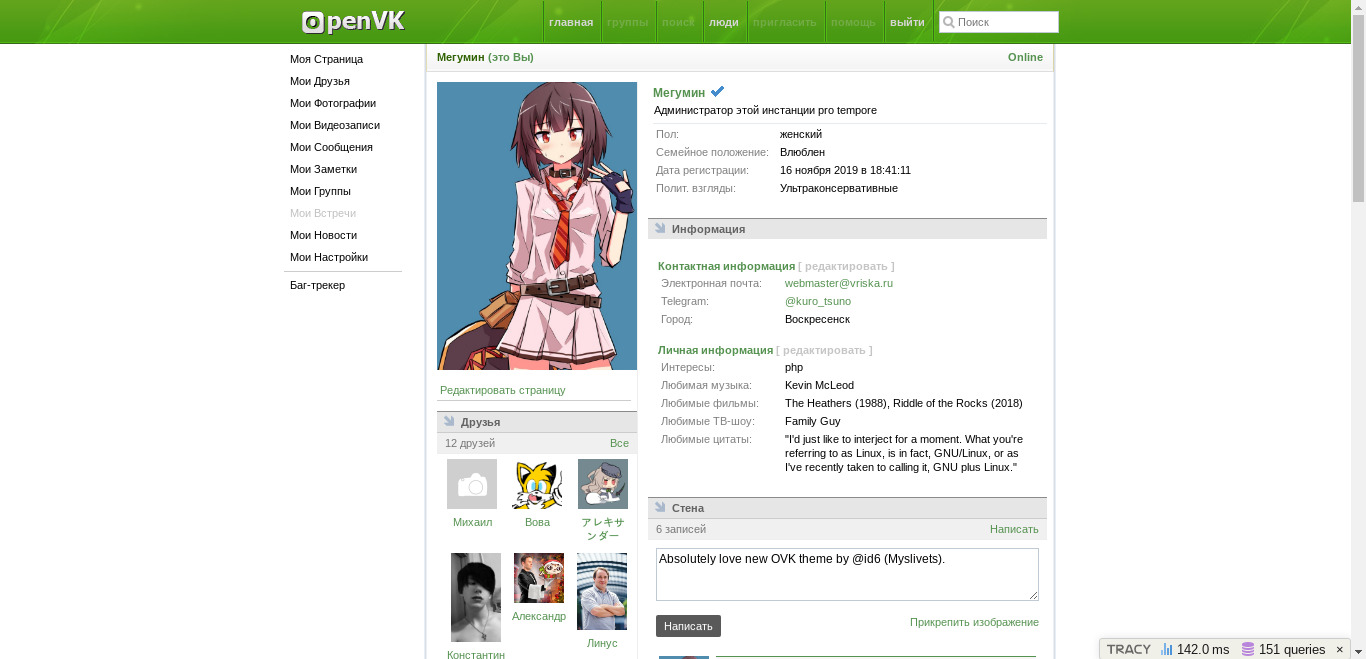1366x659 pixels.
Task: Close the Tracy debug bar
Action: (1340, 649)
